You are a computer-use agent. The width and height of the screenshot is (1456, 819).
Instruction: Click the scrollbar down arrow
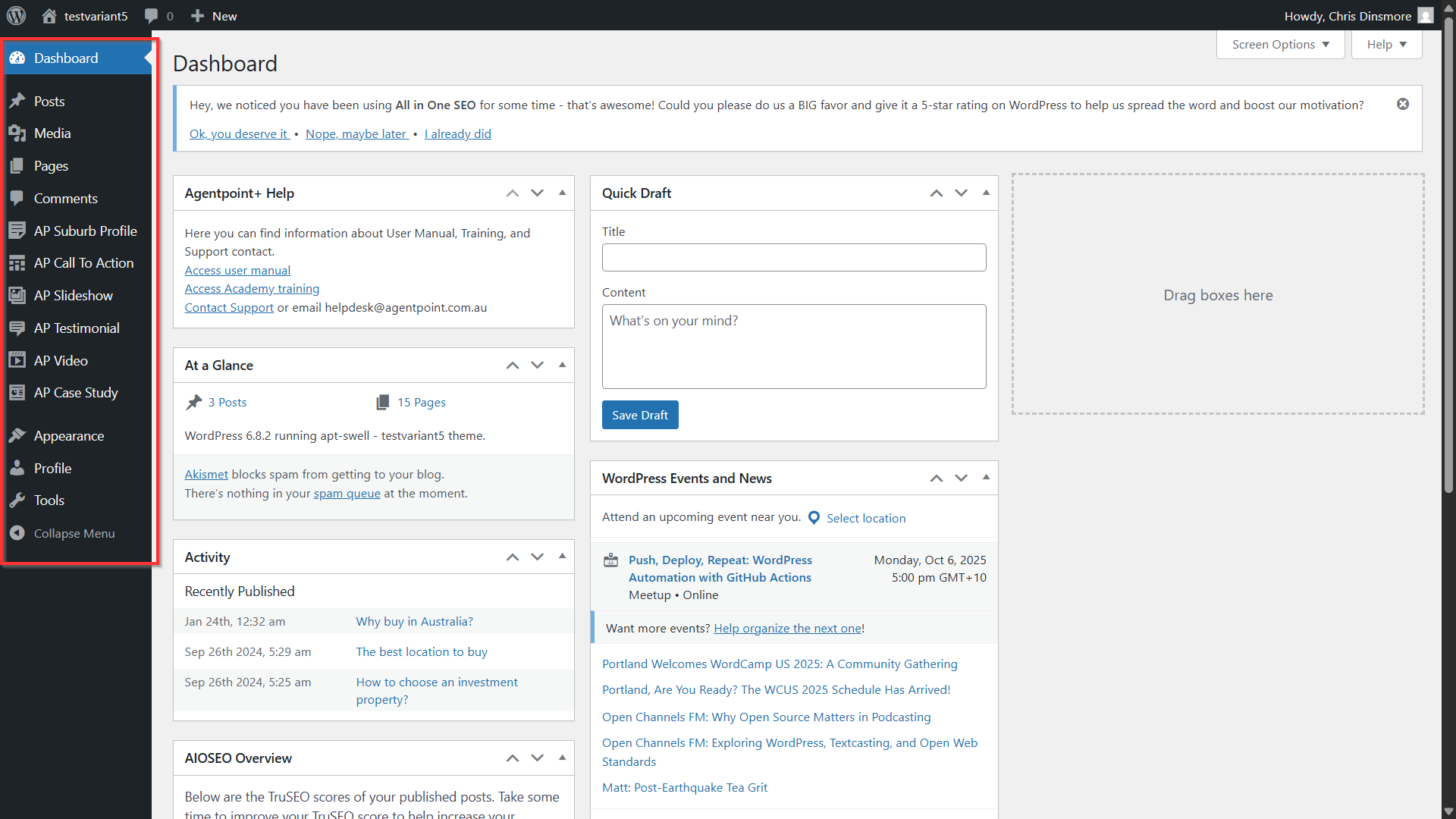(1448, 811)
